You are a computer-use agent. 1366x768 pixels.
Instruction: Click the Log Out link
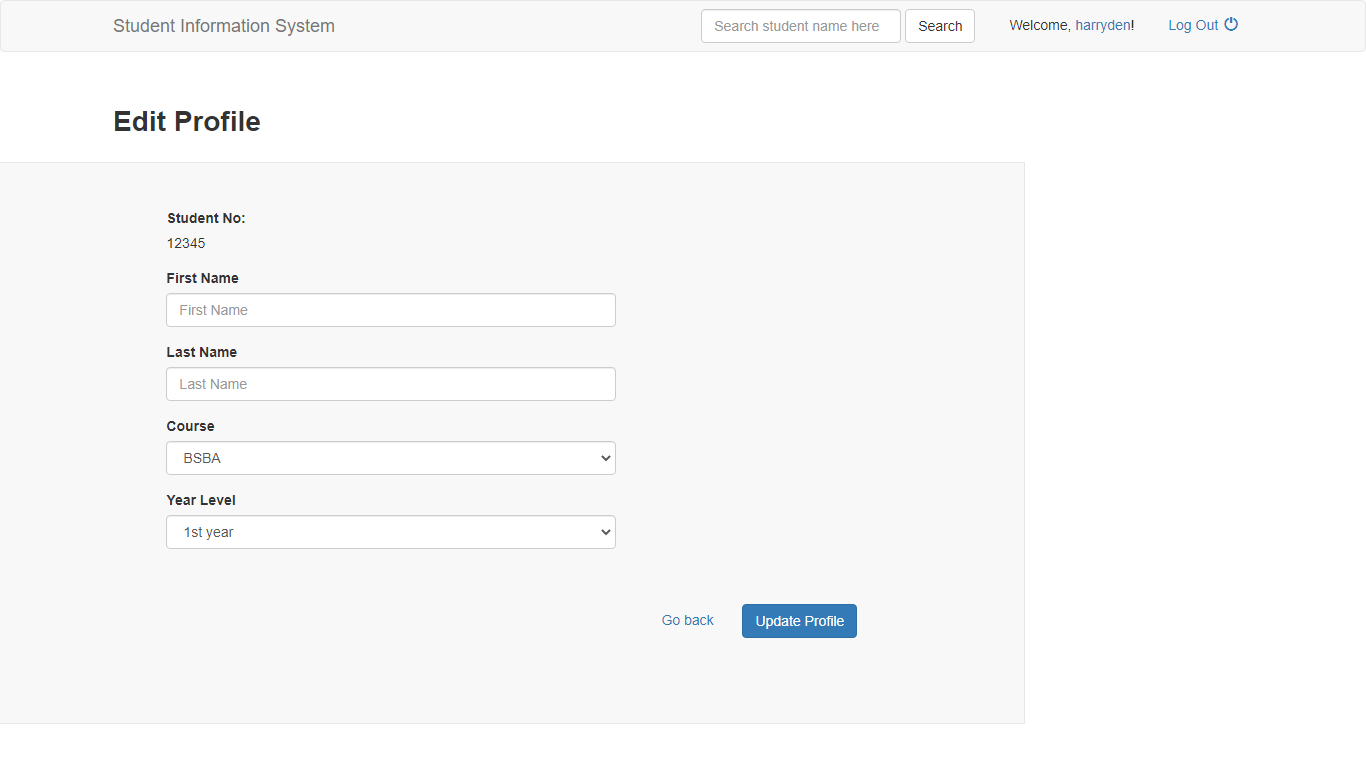1193,25
